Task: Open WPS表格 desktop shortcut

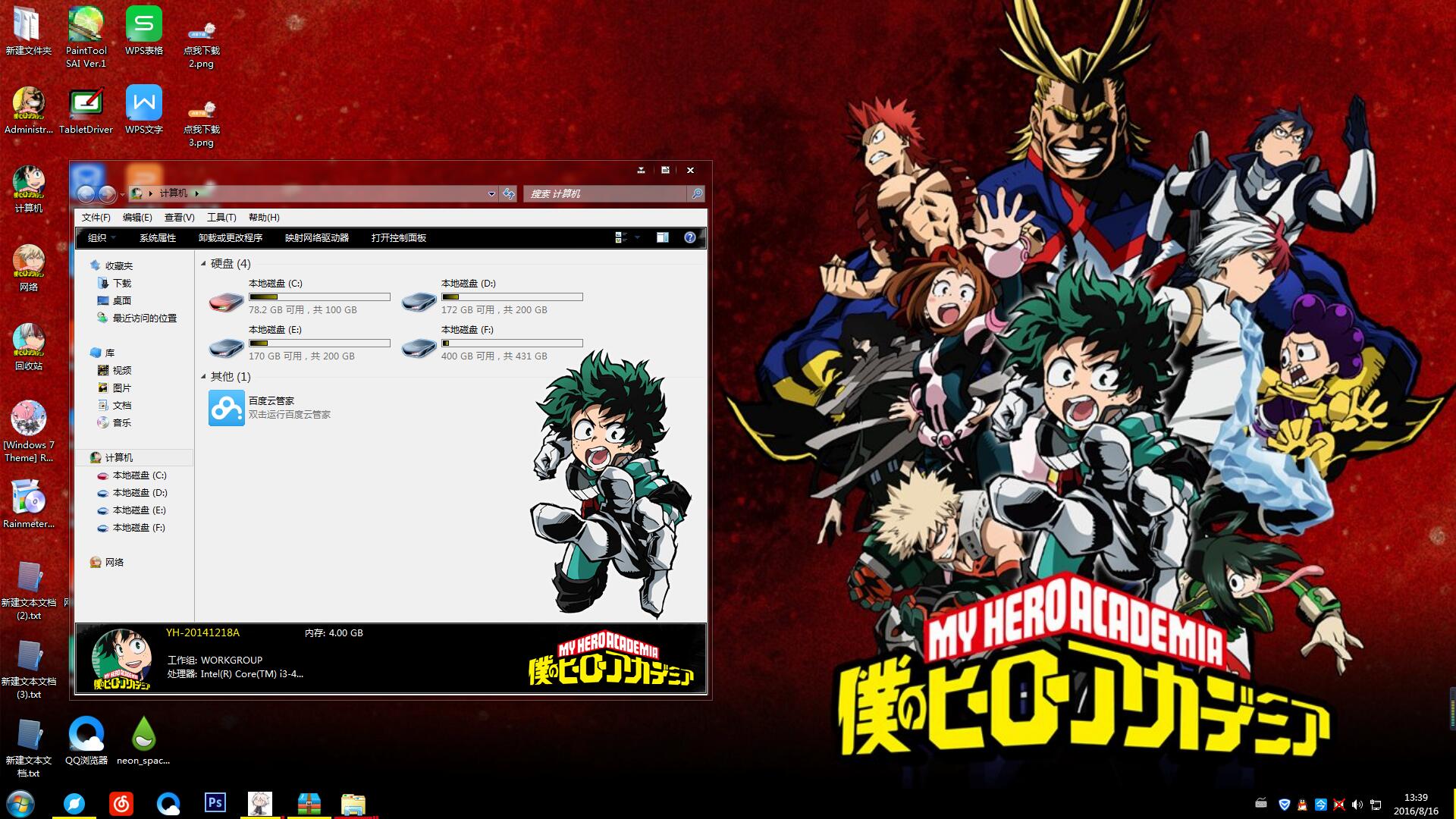Action: tap(143, 25)
